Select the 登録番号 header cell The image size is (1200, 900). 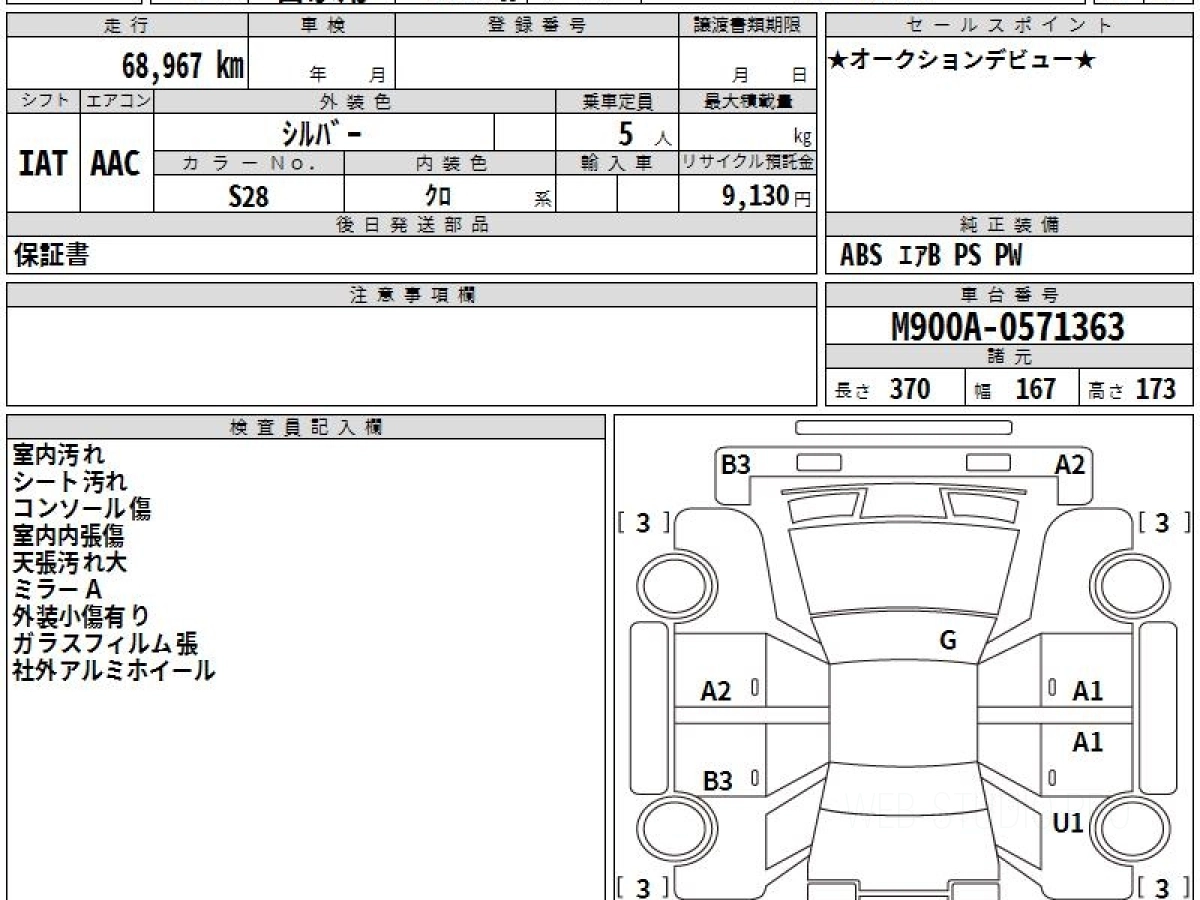pyautogui.click(x=536, y=26)
